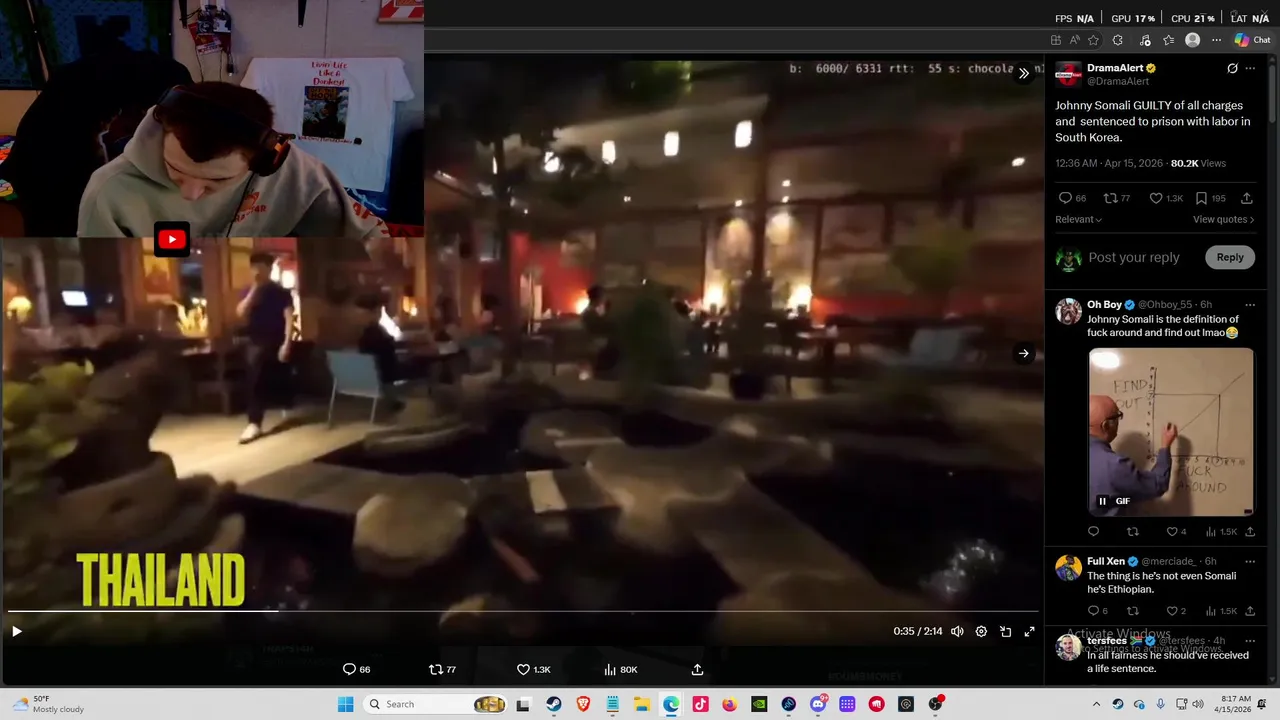Open Windows Start menu
The width and height of the screenshot is (1280, 720).
[x=345, y=704]
